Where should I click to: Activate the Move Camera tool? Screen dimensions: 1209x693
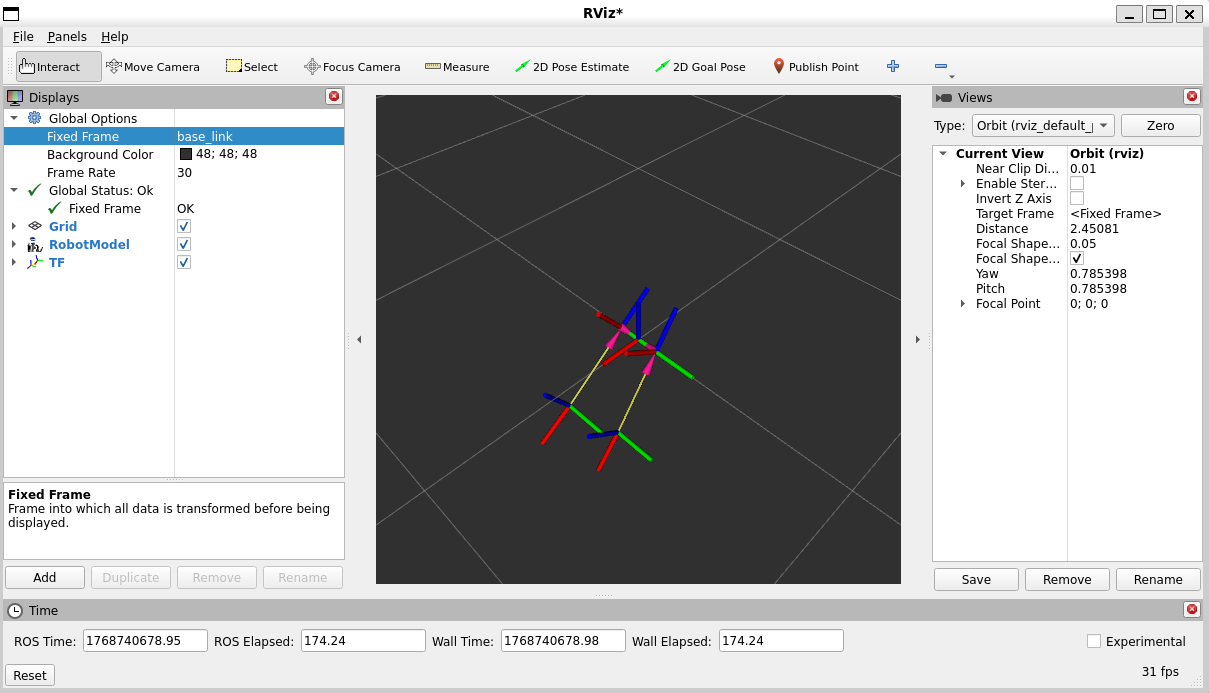click(x=153, y=67)
